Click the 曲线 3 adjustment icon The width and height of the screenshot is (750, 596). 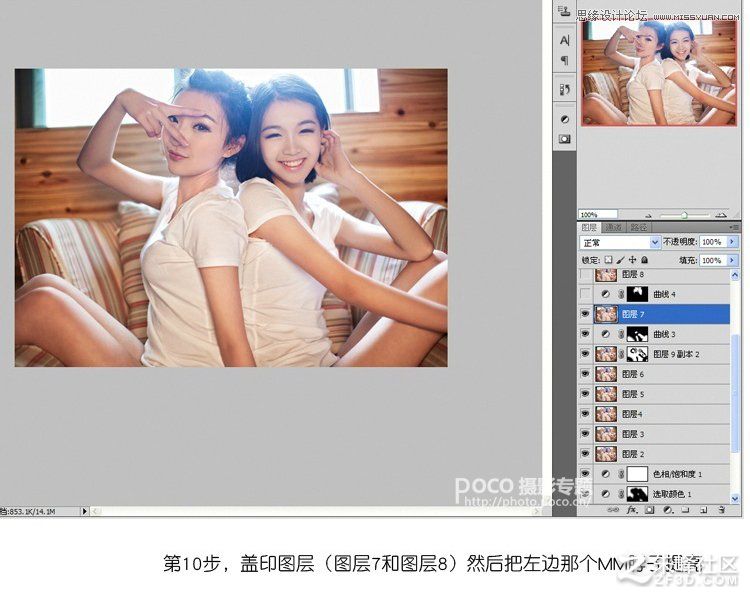[x=605, y=334]
